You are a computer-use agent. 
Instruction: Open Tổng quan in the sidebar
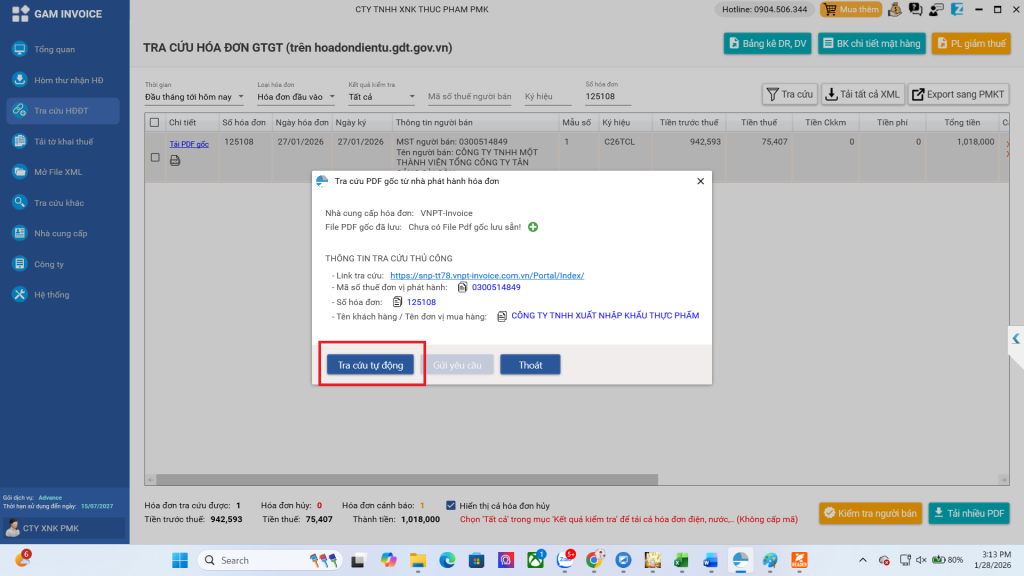[54, 49]
